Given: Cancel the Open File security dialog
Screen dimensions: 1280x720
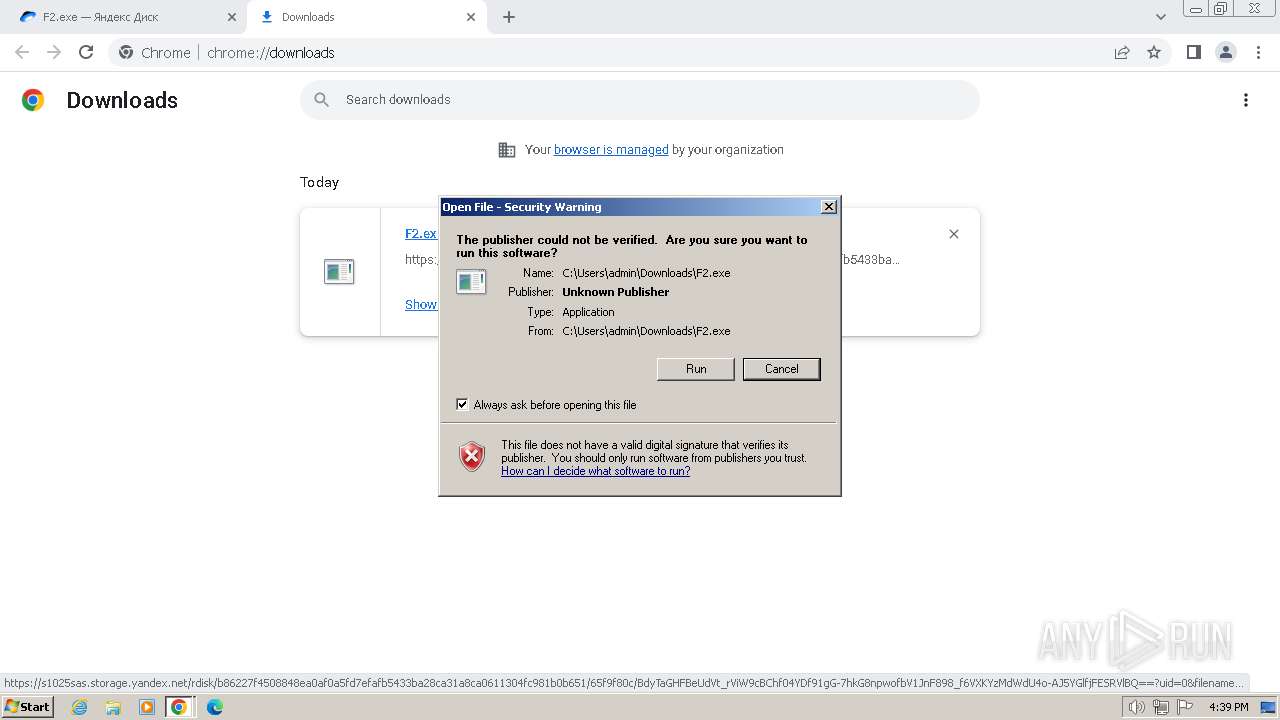Looking at the screenshot, I should 781,369.
